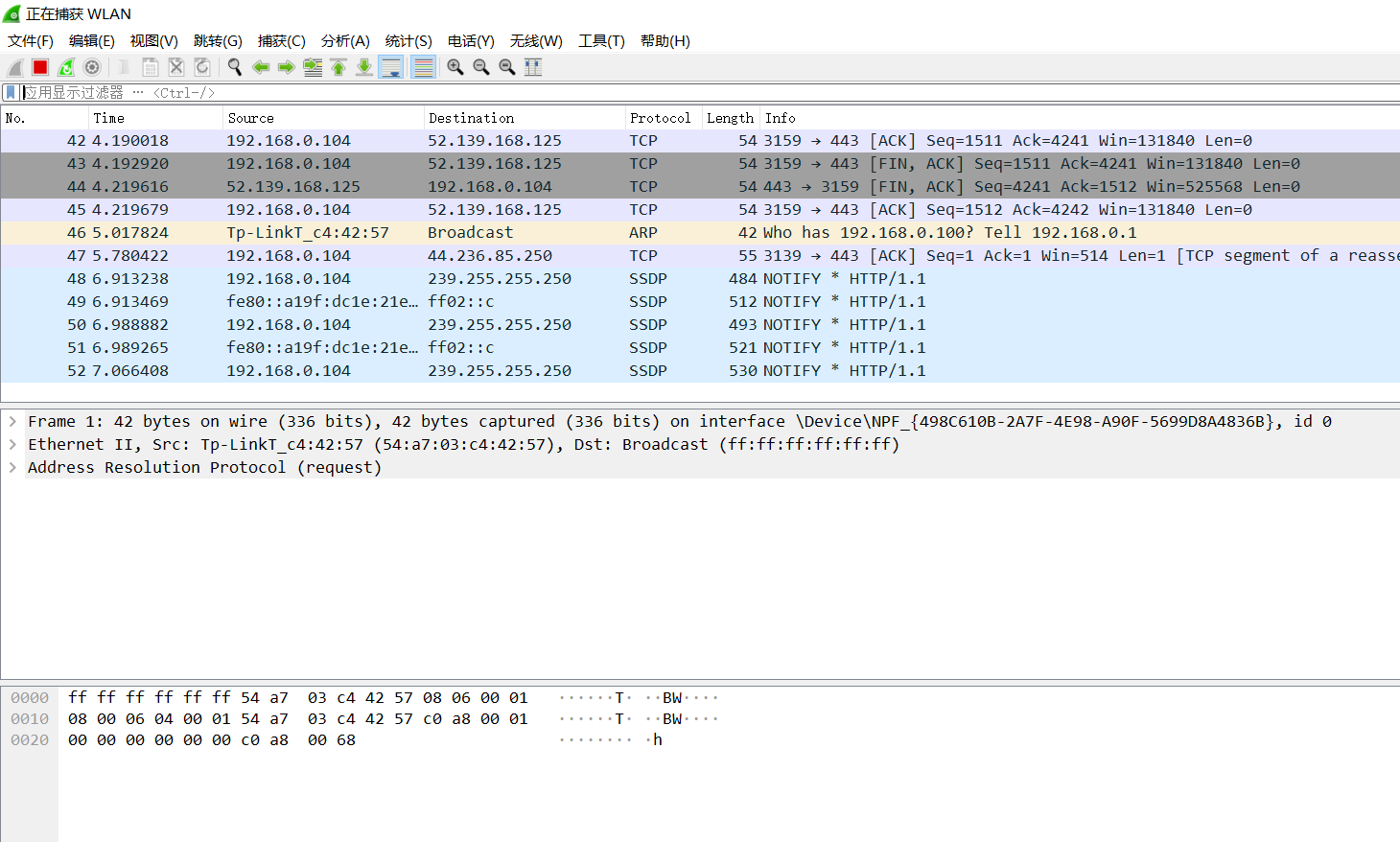Open find packet magnifier tool
Screen dimensions: 1400x842
coord(235,67)
